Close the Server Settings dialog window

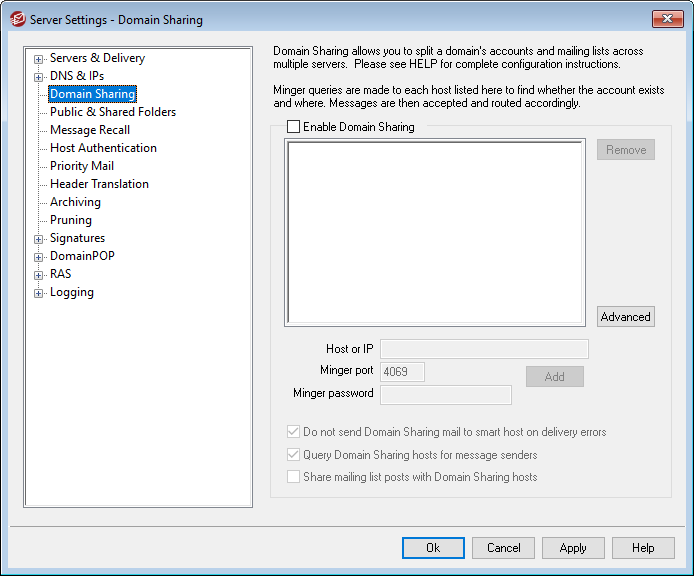point(667,19)
